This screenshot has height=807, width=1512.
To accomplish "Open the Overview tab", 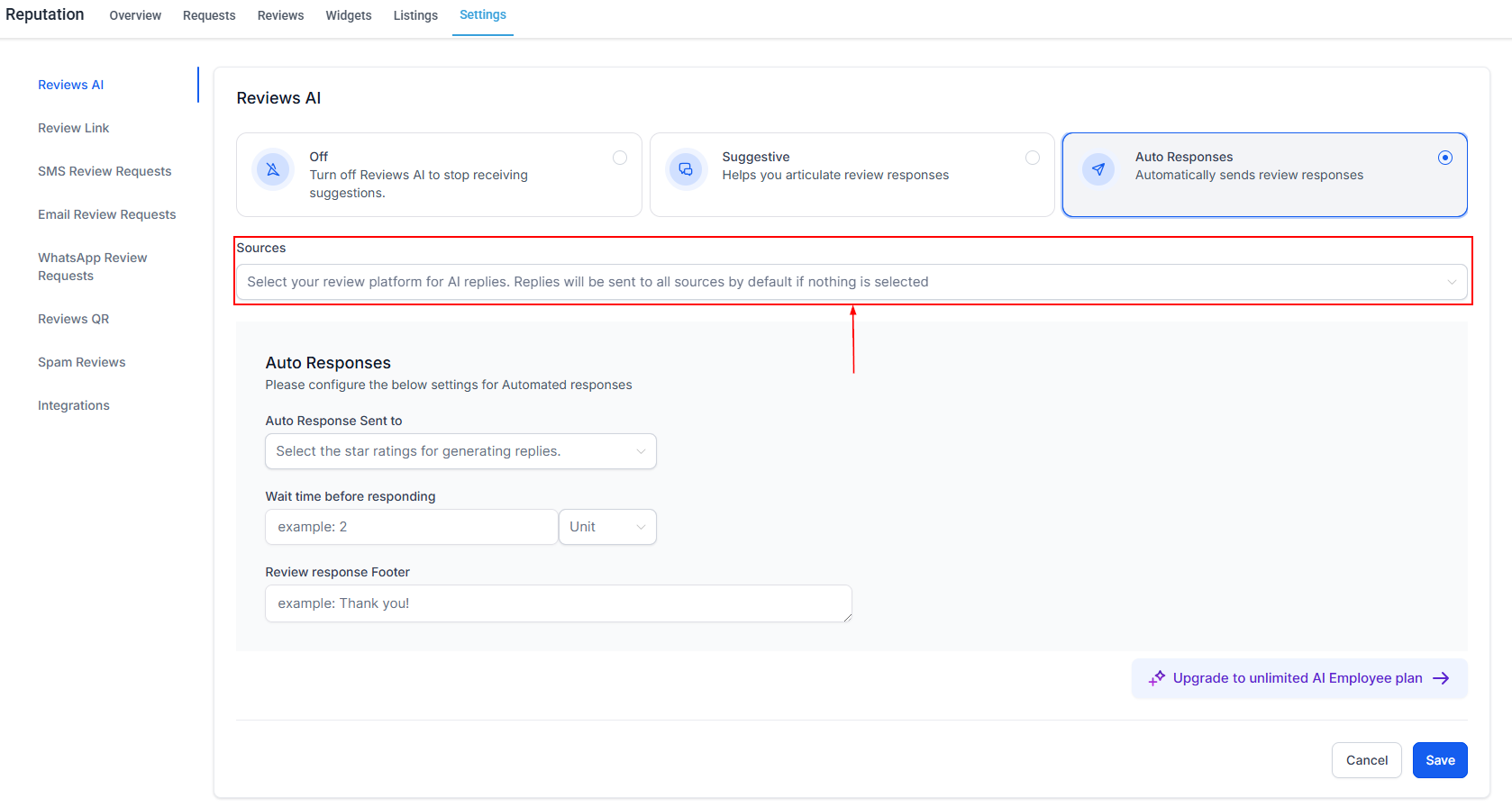I will tap(135, 15).
